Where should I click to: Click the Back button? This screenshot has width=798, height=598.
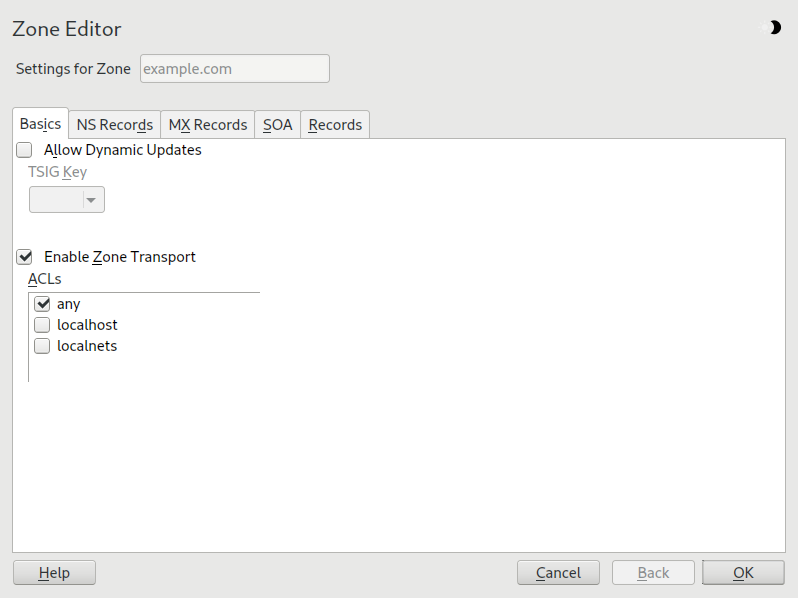pos(653,573)
